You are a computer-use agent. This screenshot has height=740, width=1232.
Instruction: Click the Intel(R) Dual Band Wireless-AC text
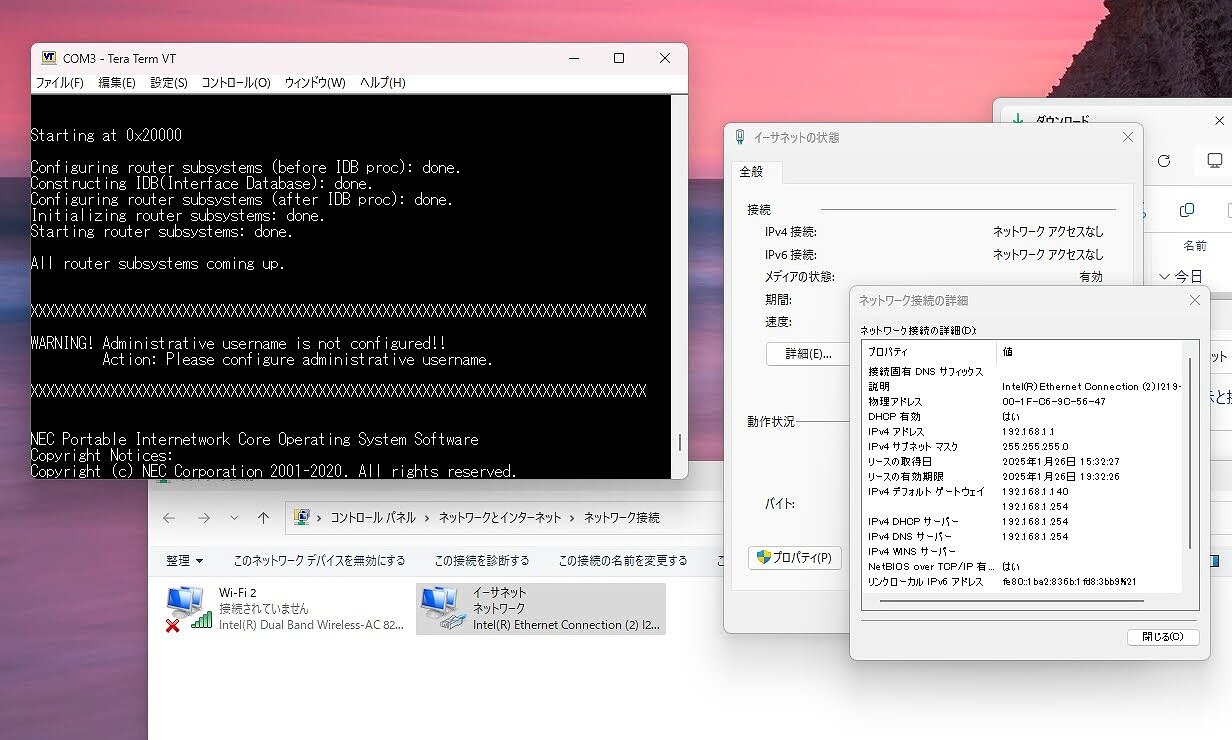[x=312, y=625]
